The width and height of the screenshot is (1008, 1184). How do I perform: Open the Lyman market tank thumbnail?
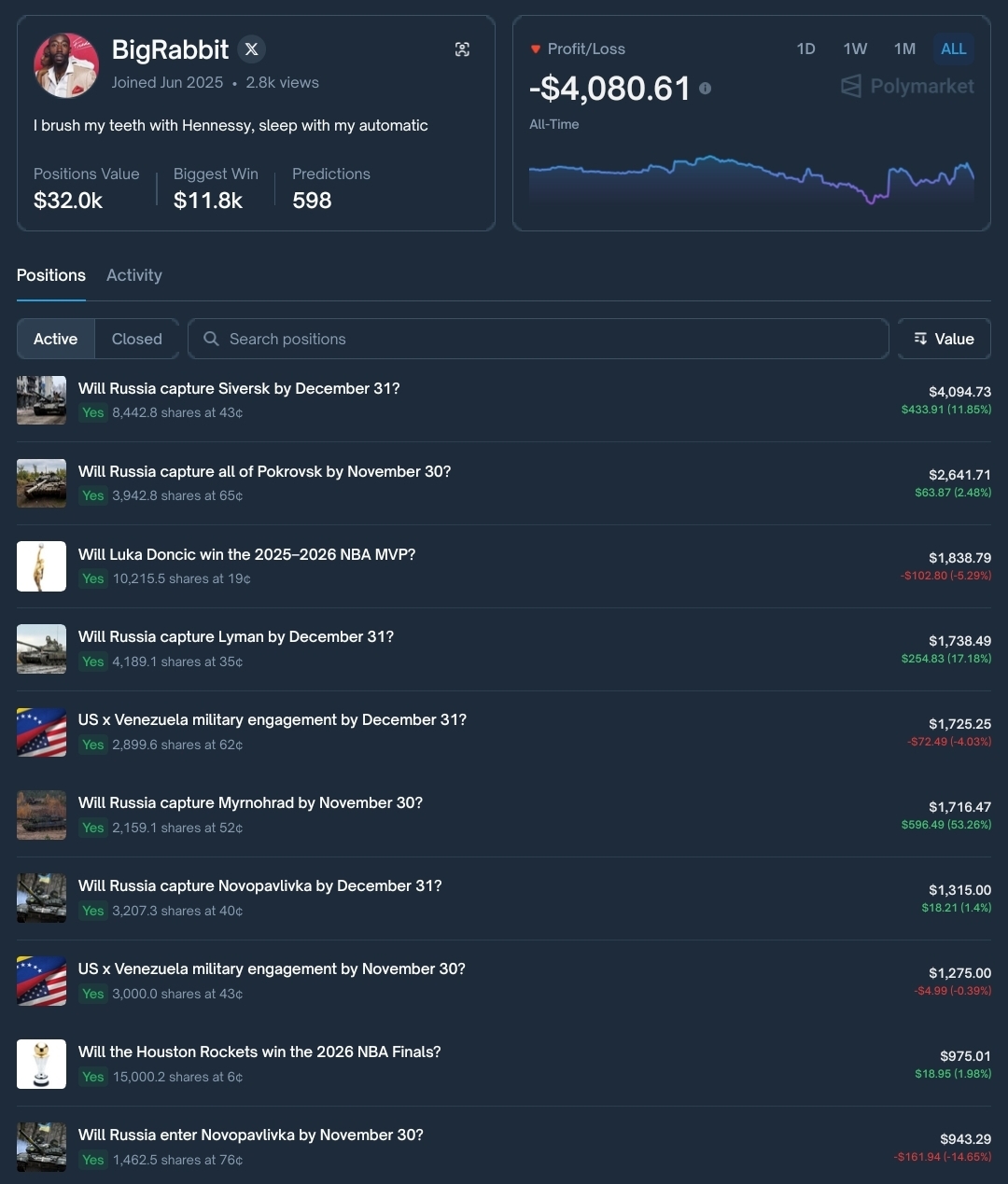(x=41, y=649)
